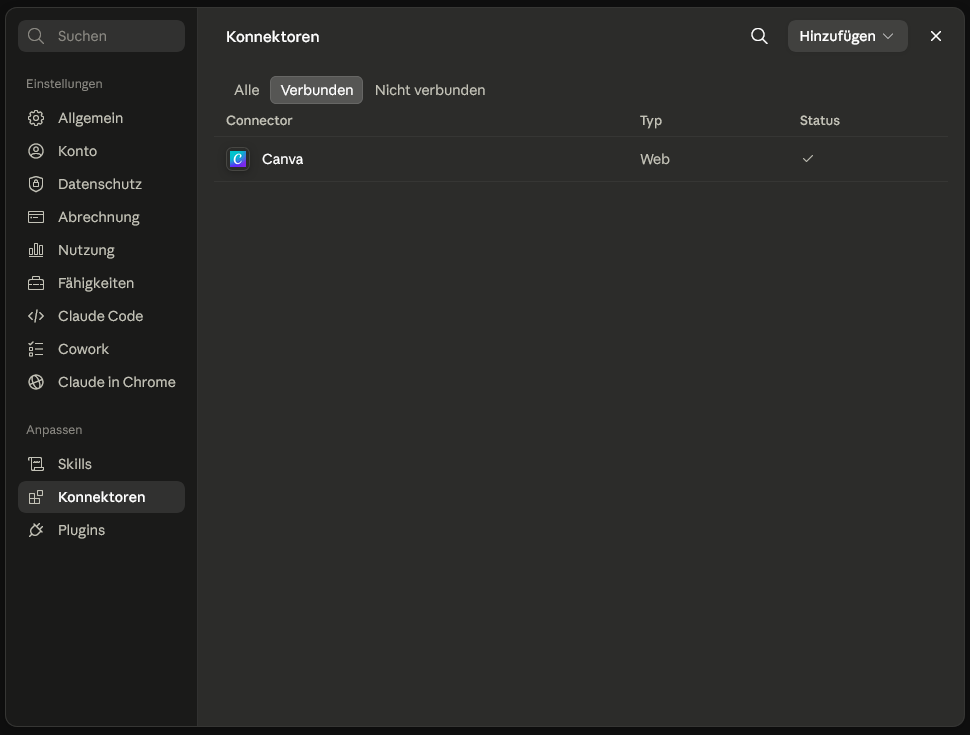Open Nutzung settings

tap(101, 250)
